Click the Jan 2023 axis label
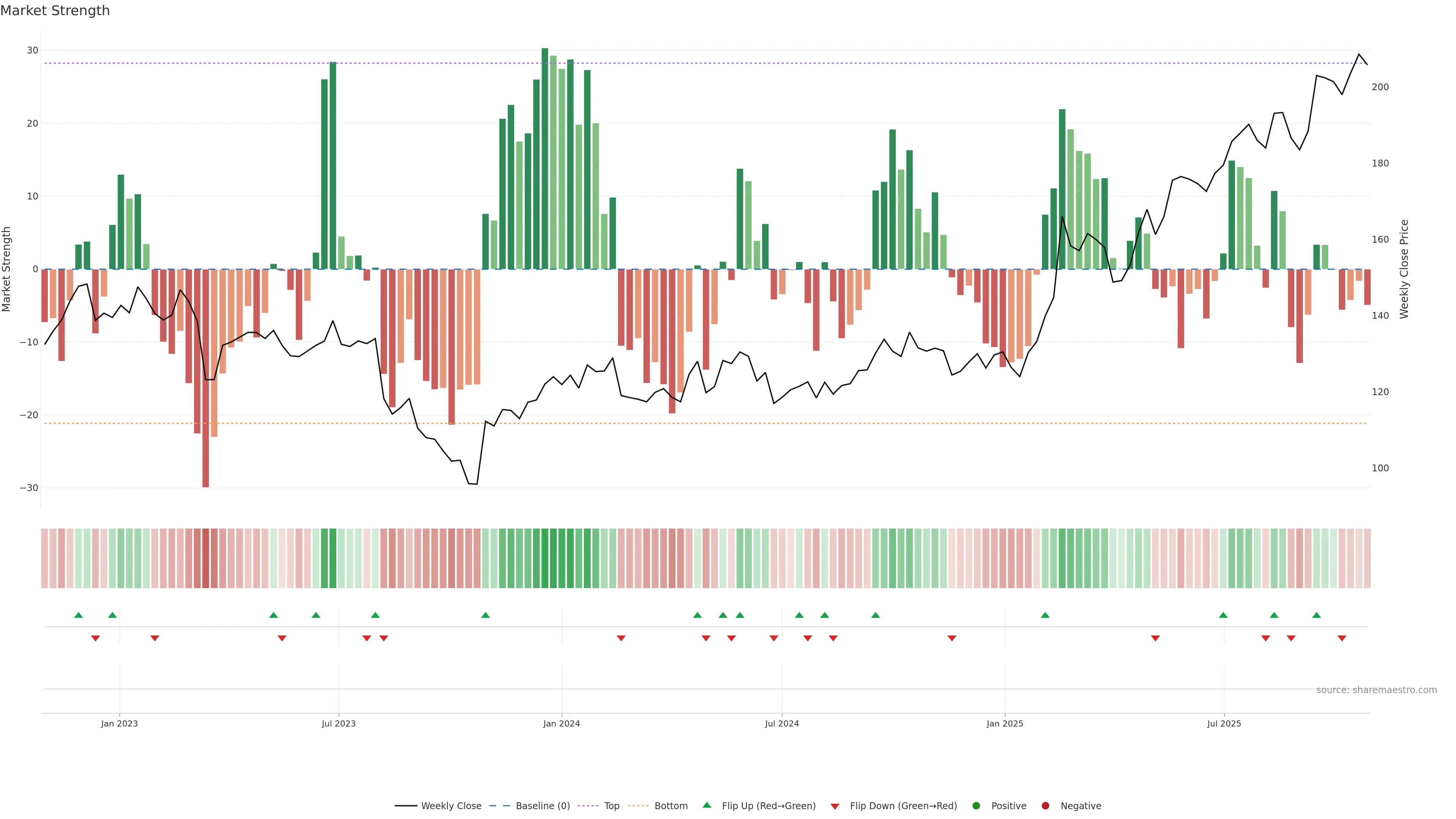This screenshot has height=819, width=1456. (119, 723)
